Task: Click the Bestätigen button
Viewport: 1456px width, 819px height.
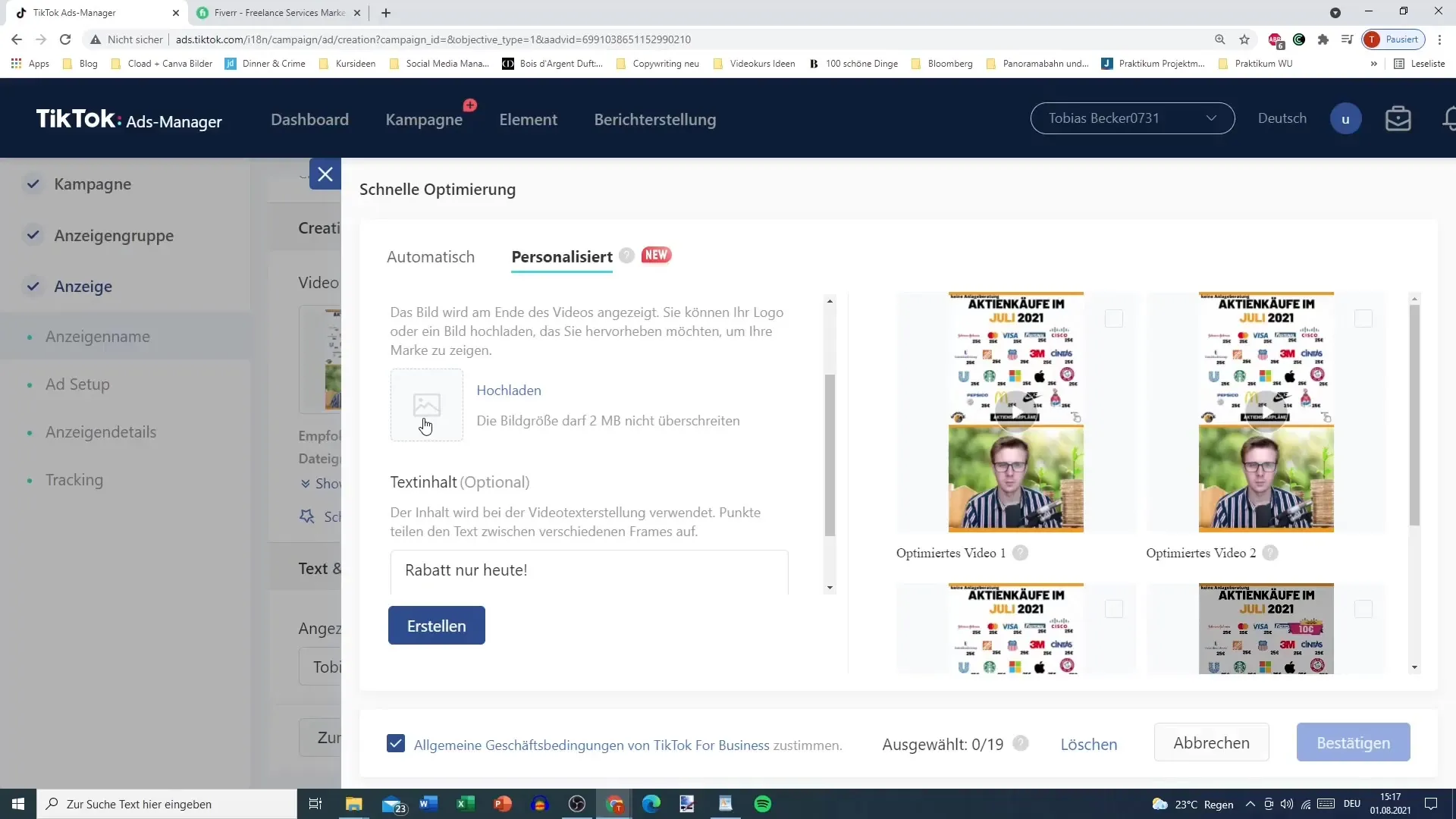Action: coord(1355,742)
